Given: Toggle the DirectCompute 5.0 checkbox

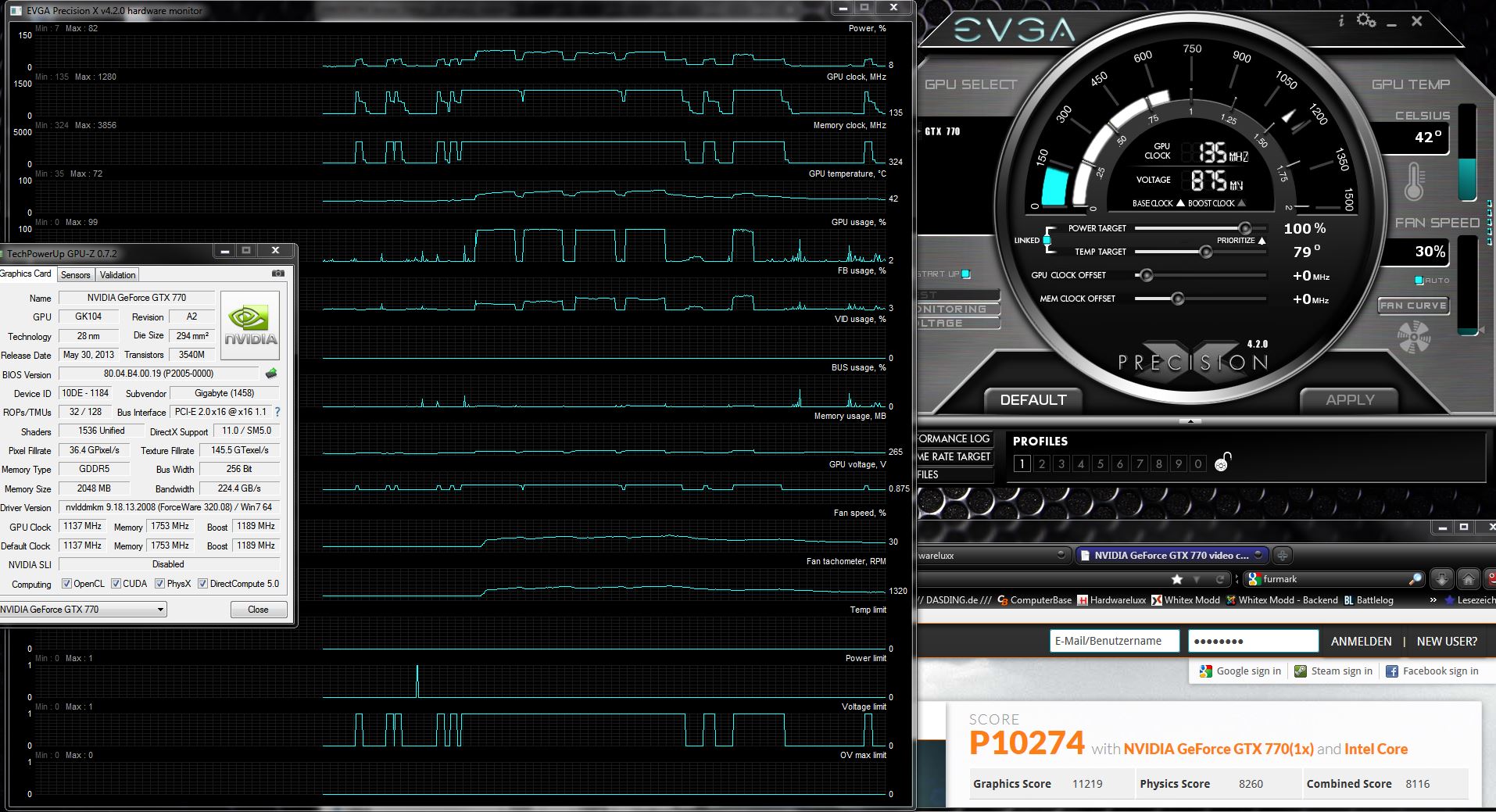Looking at the screenshot, I should pyautogui.click(x=202, y=584).
